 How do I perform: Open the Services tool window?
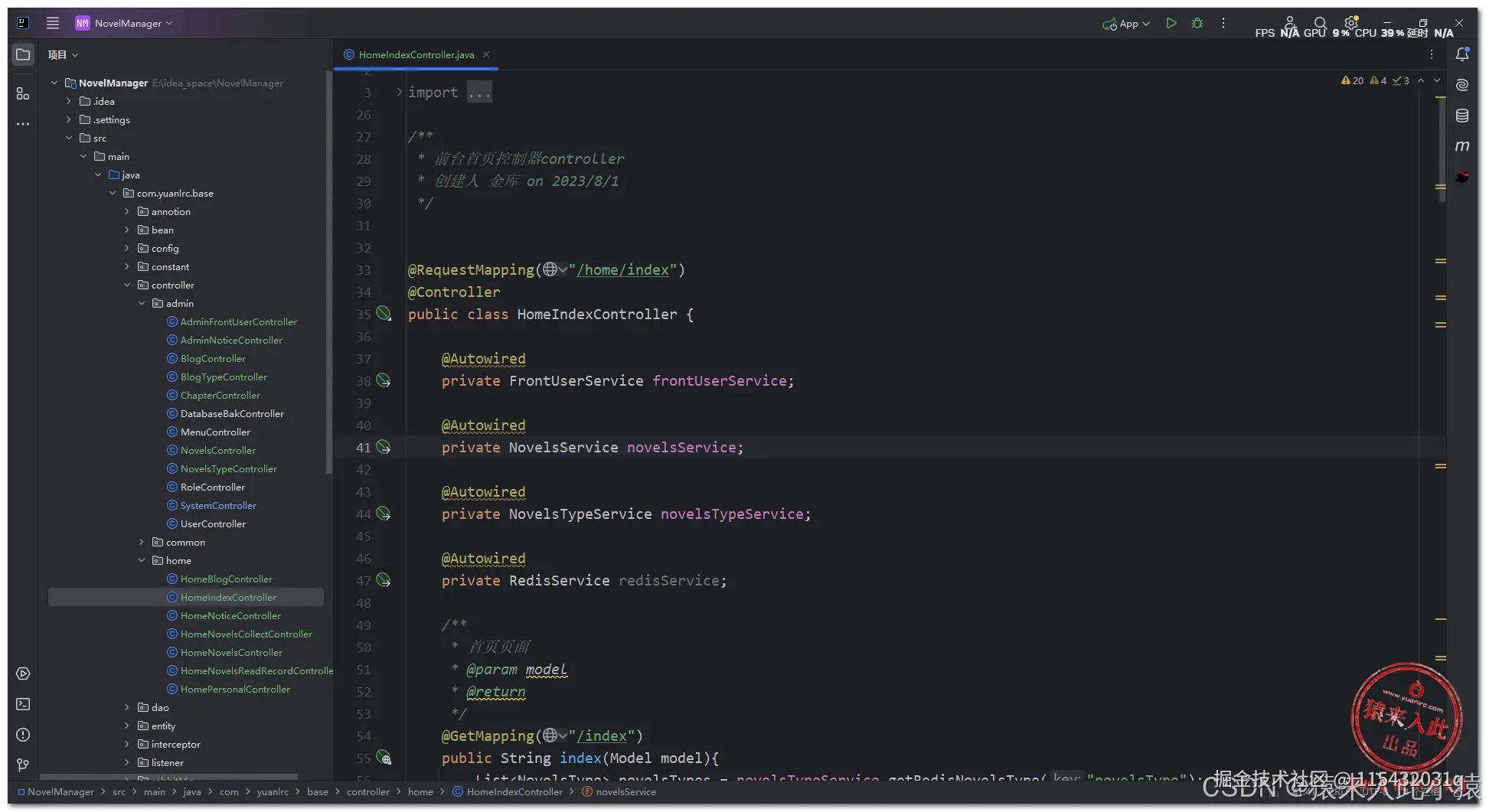23,673
